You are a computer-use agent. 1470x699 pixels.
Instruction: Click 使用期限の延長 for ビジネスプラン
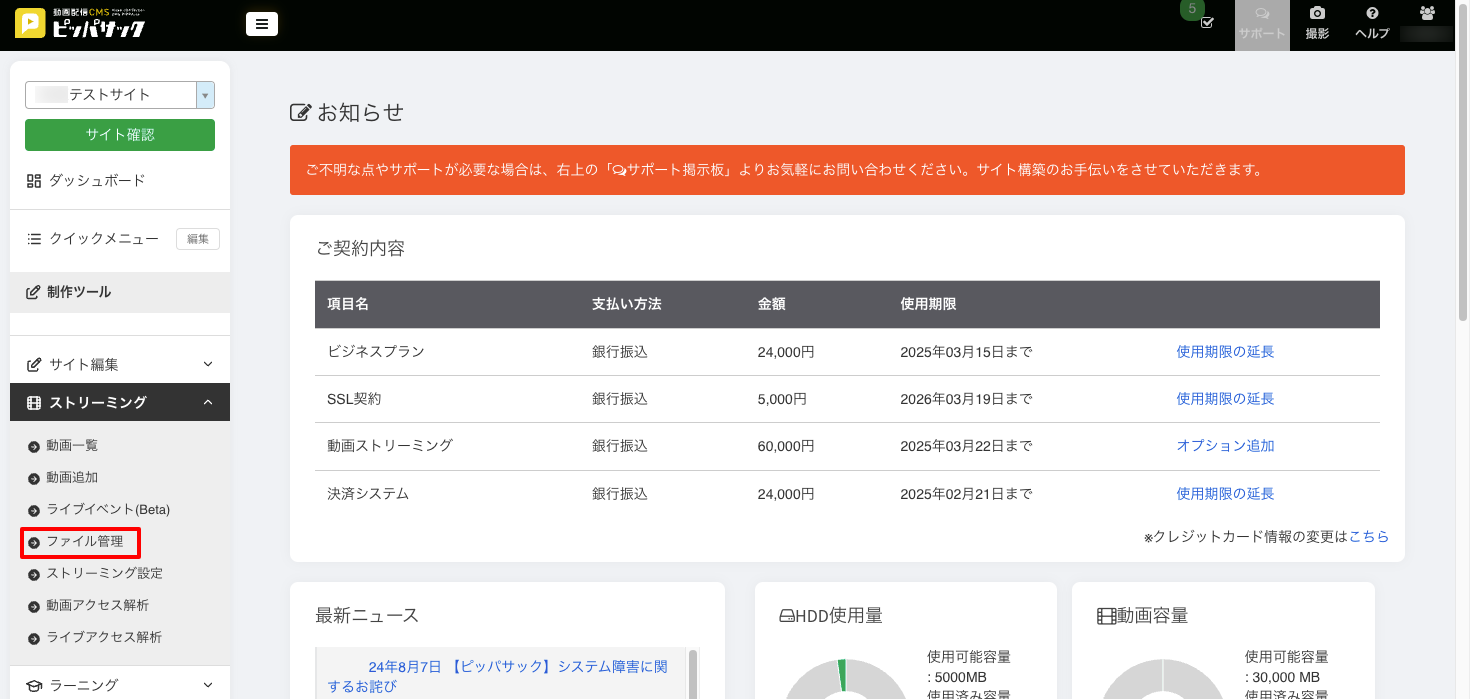pos(1225,352)
